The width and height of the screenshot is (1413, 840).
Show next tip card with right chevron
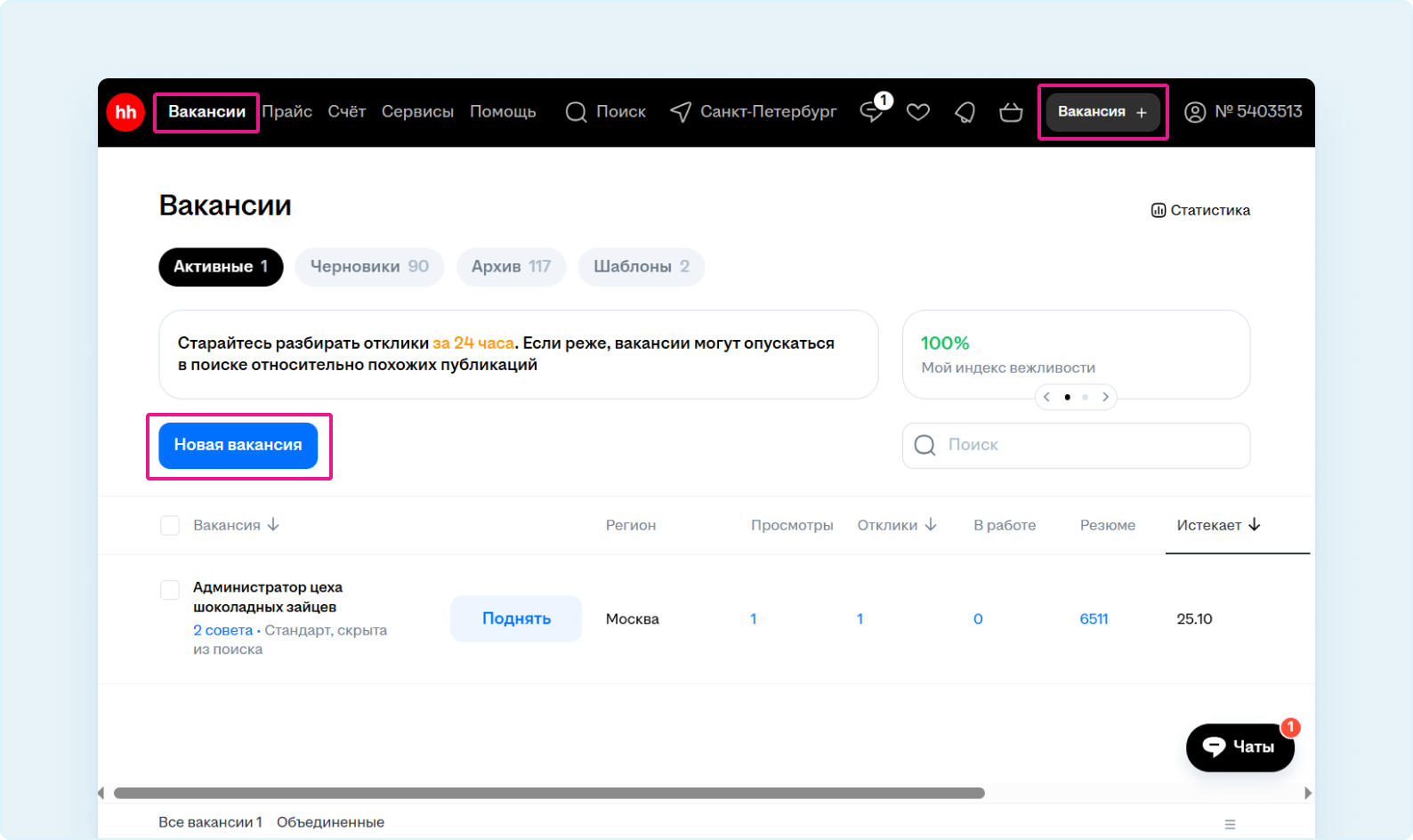[1105, 397]
